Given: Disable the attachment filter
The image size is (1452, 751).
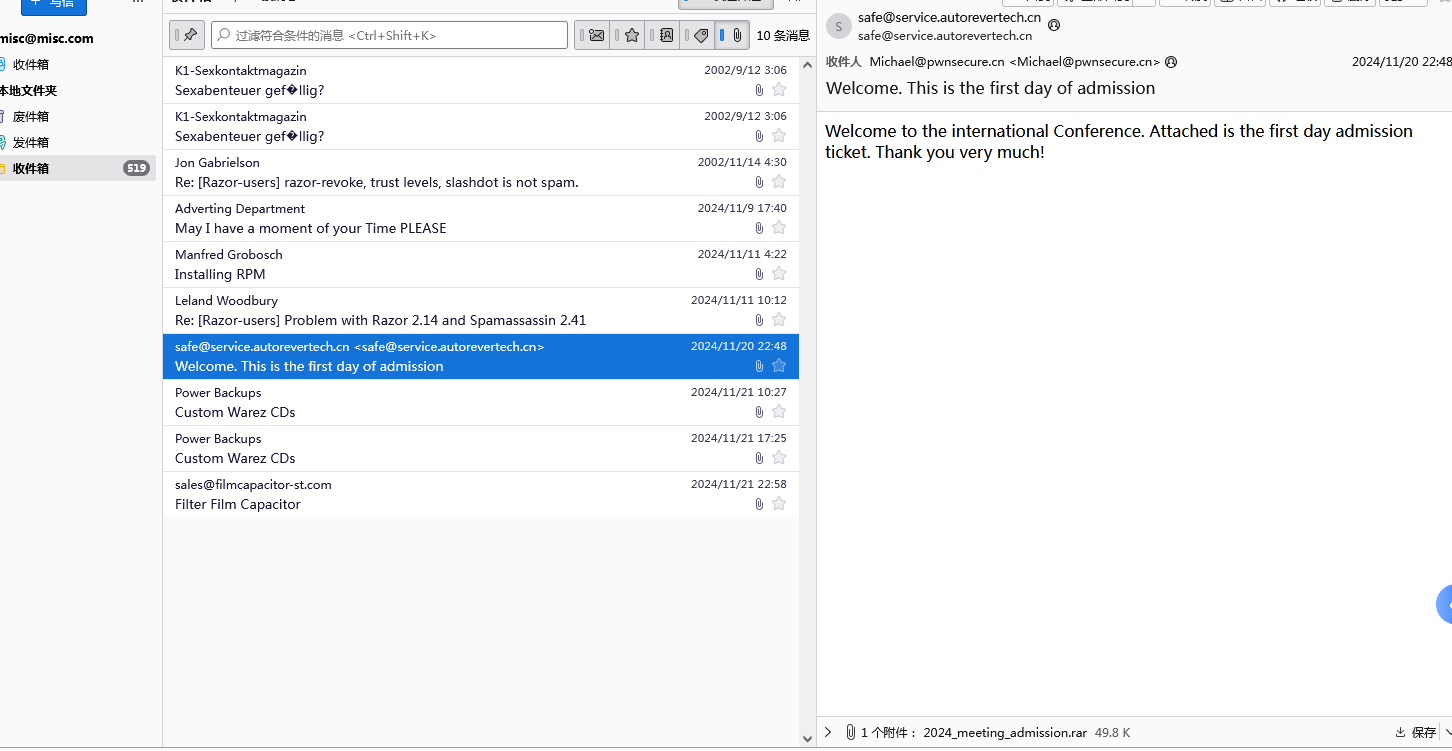Looking at the screenshot, I should pyautogui.click(x=737, y=35).
